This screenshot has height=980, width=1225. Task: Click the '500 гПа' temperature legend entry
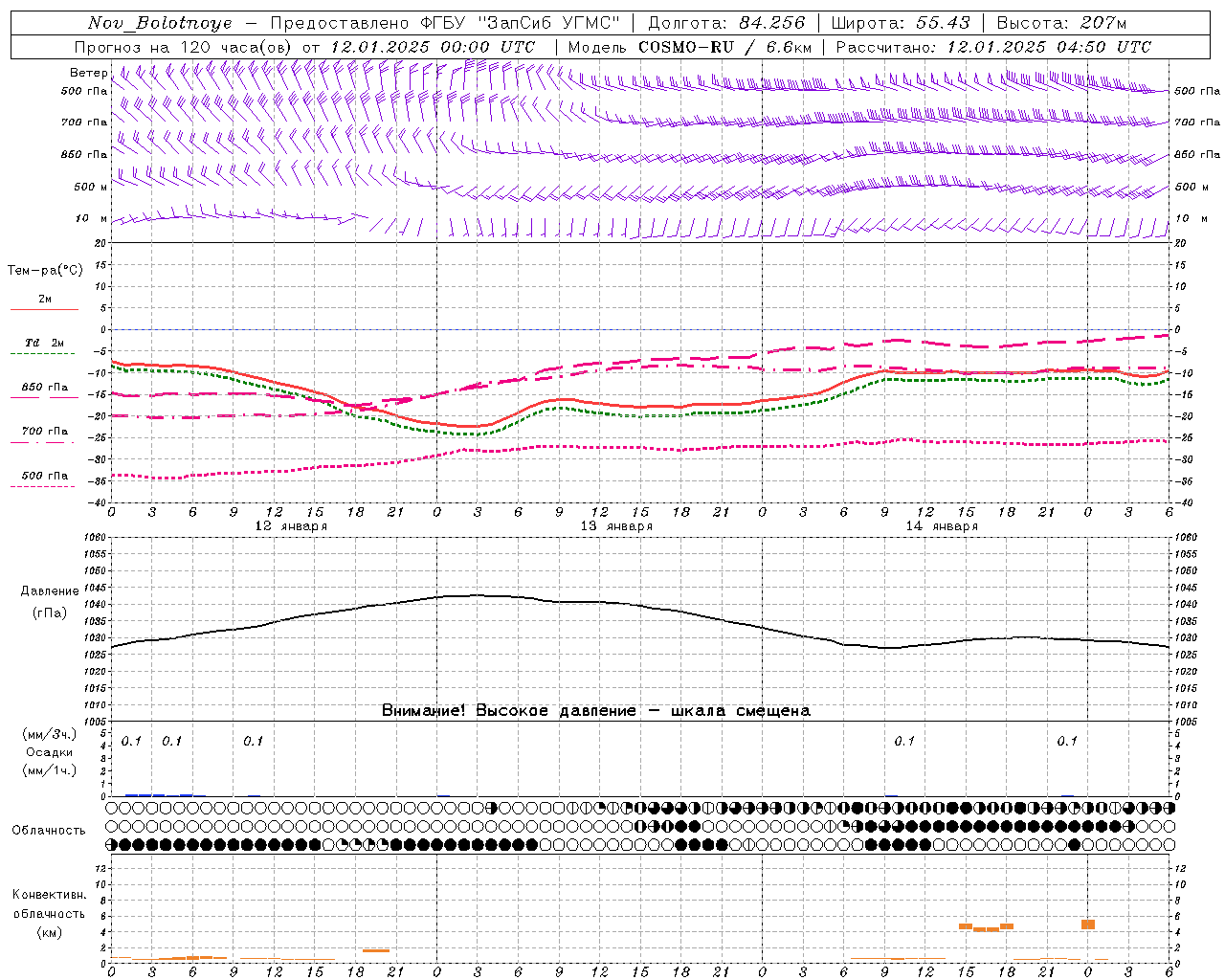[45, 476]
